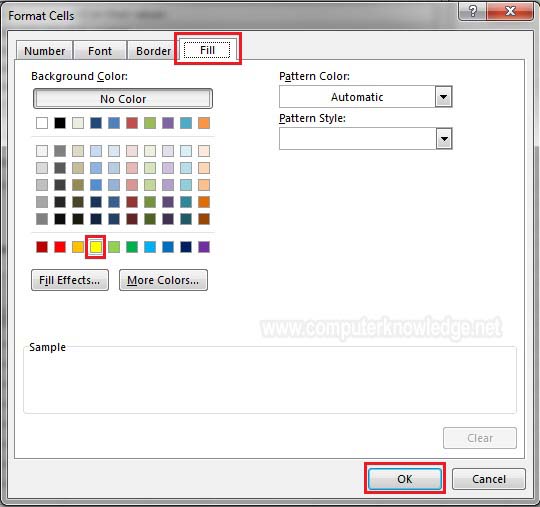Open the help question mark button

coord(472,11)
